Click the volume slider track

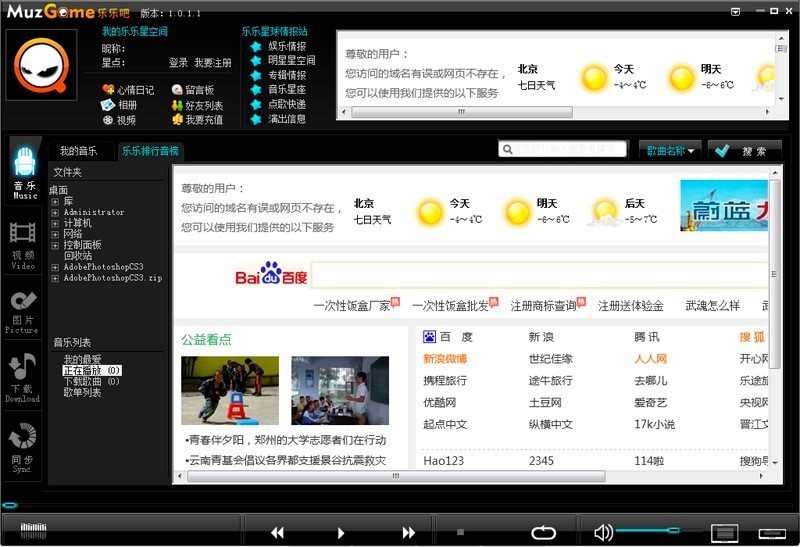coord(650,530)
